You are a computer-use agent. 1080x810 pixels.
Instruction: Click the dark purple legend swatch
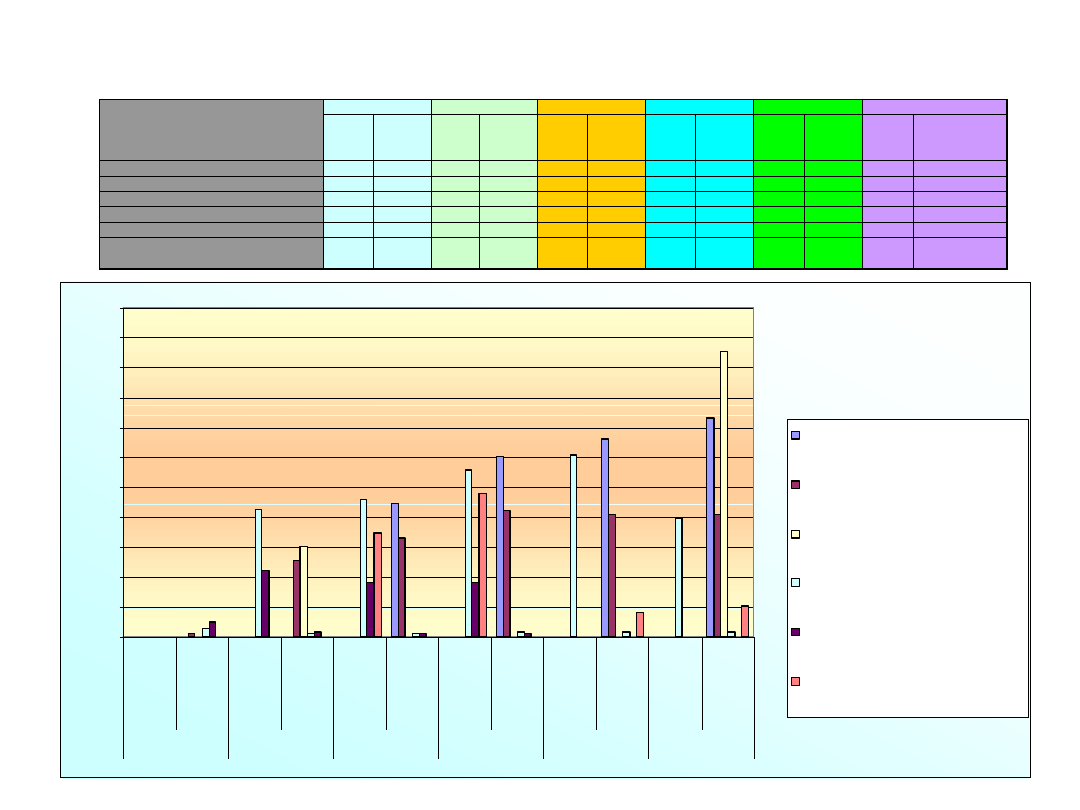coord(796,632)
